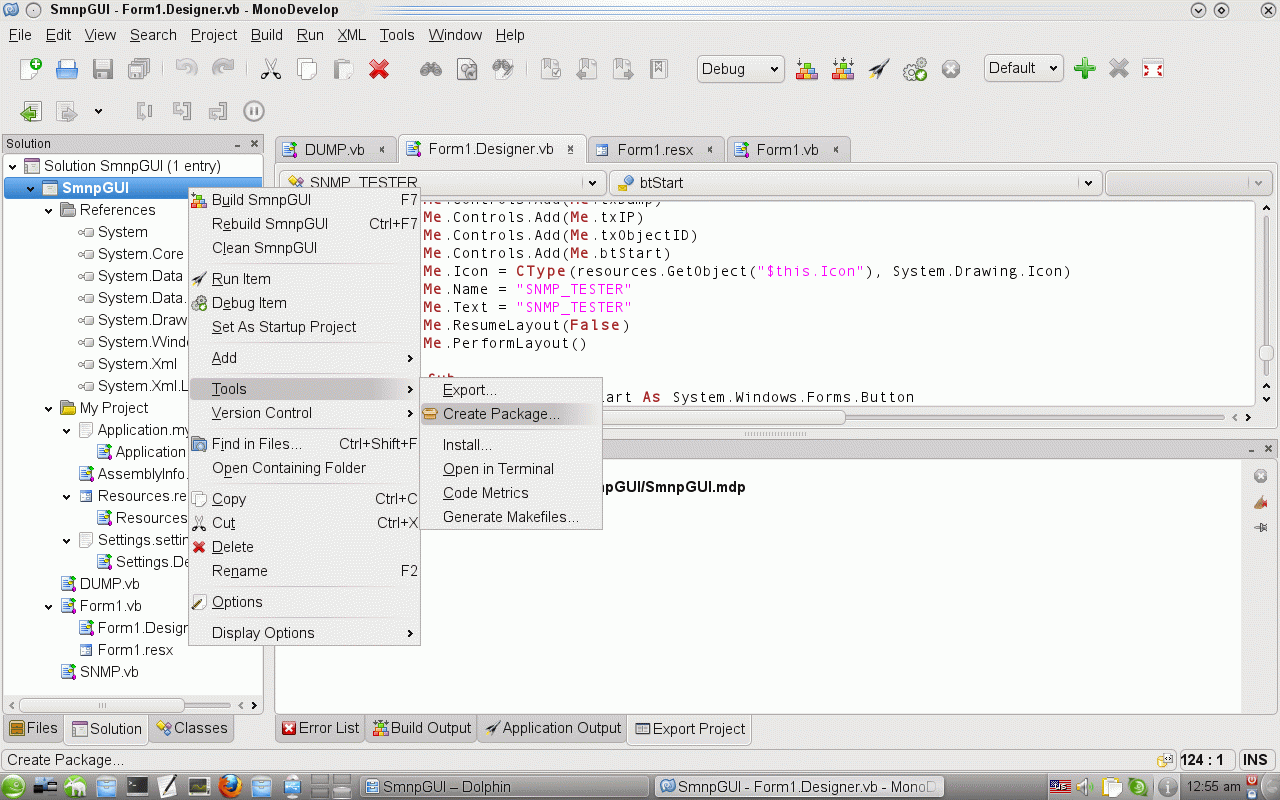1280x800 pixels.
Task: Select SNMP.vb in the solution tree
Action: pos(109,672)
